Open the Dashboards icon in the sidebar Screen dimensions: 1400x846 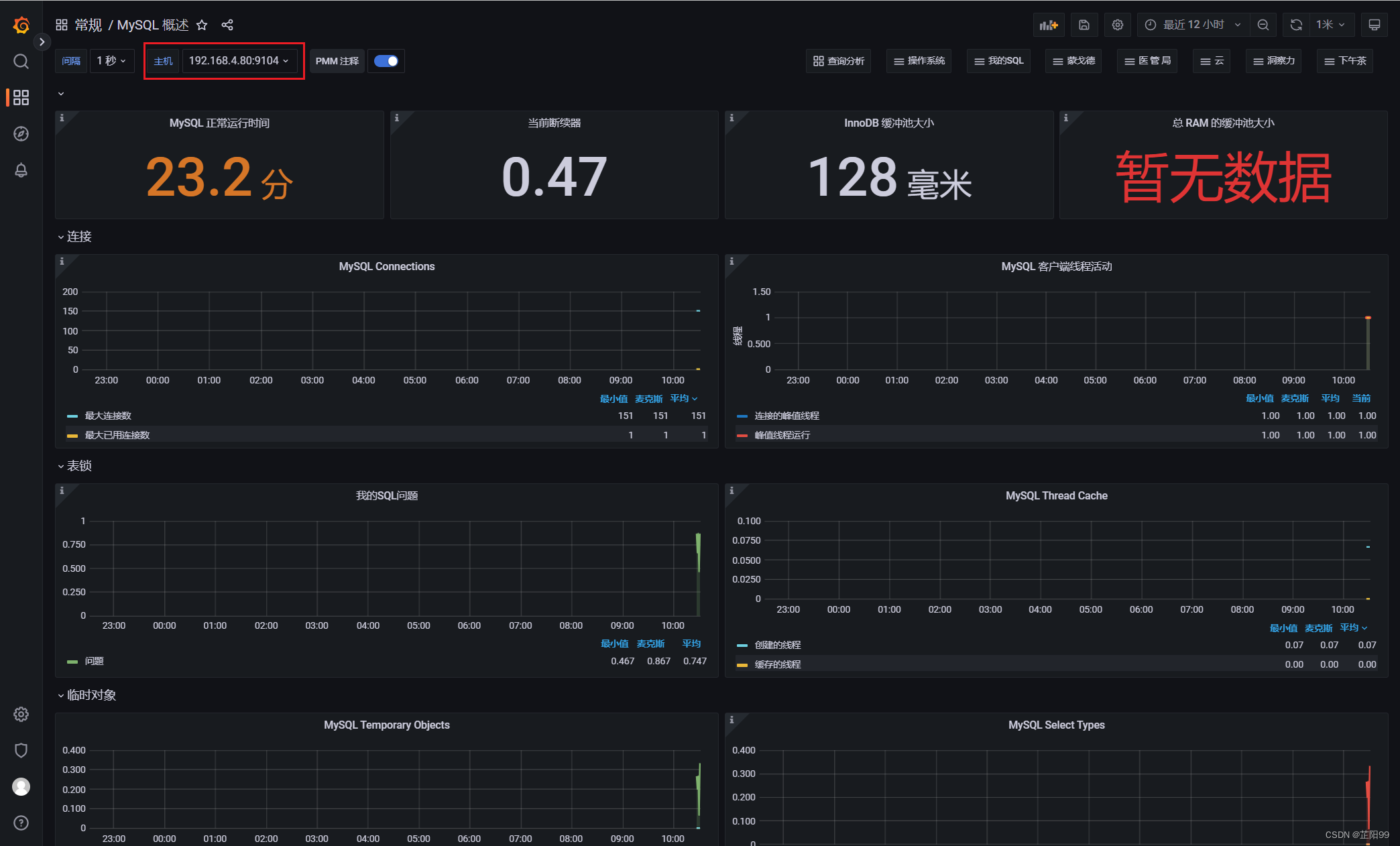[21, 98]
